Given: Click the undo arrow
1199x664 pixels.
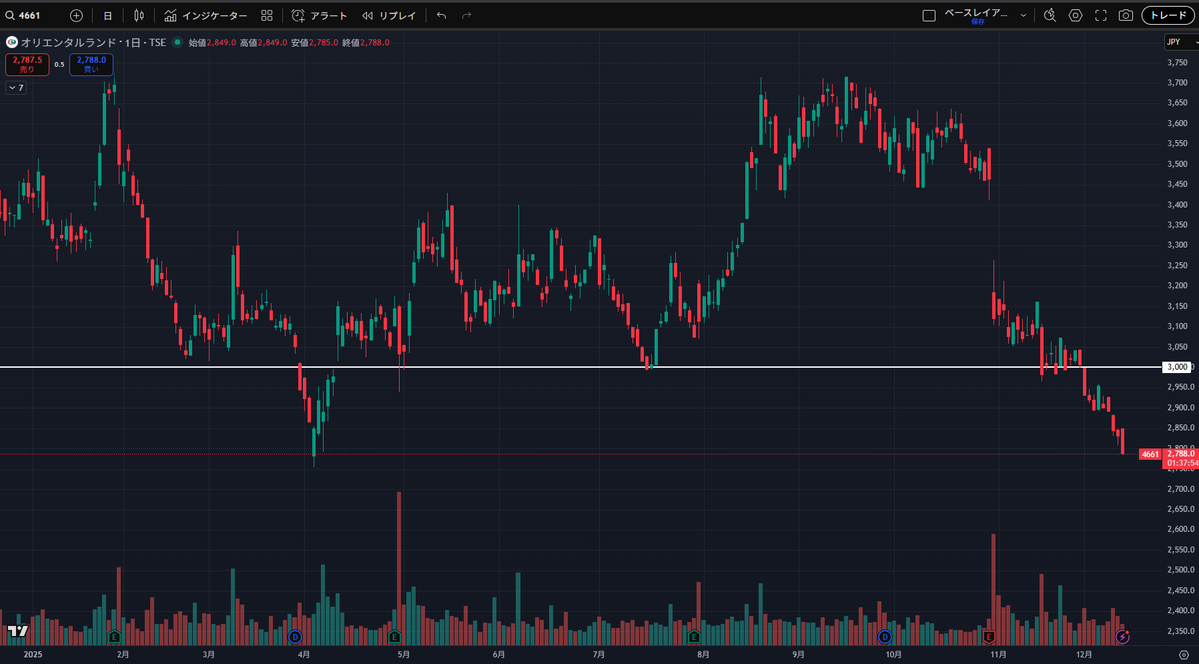Looking at the screenshot, I should point(441,16).
